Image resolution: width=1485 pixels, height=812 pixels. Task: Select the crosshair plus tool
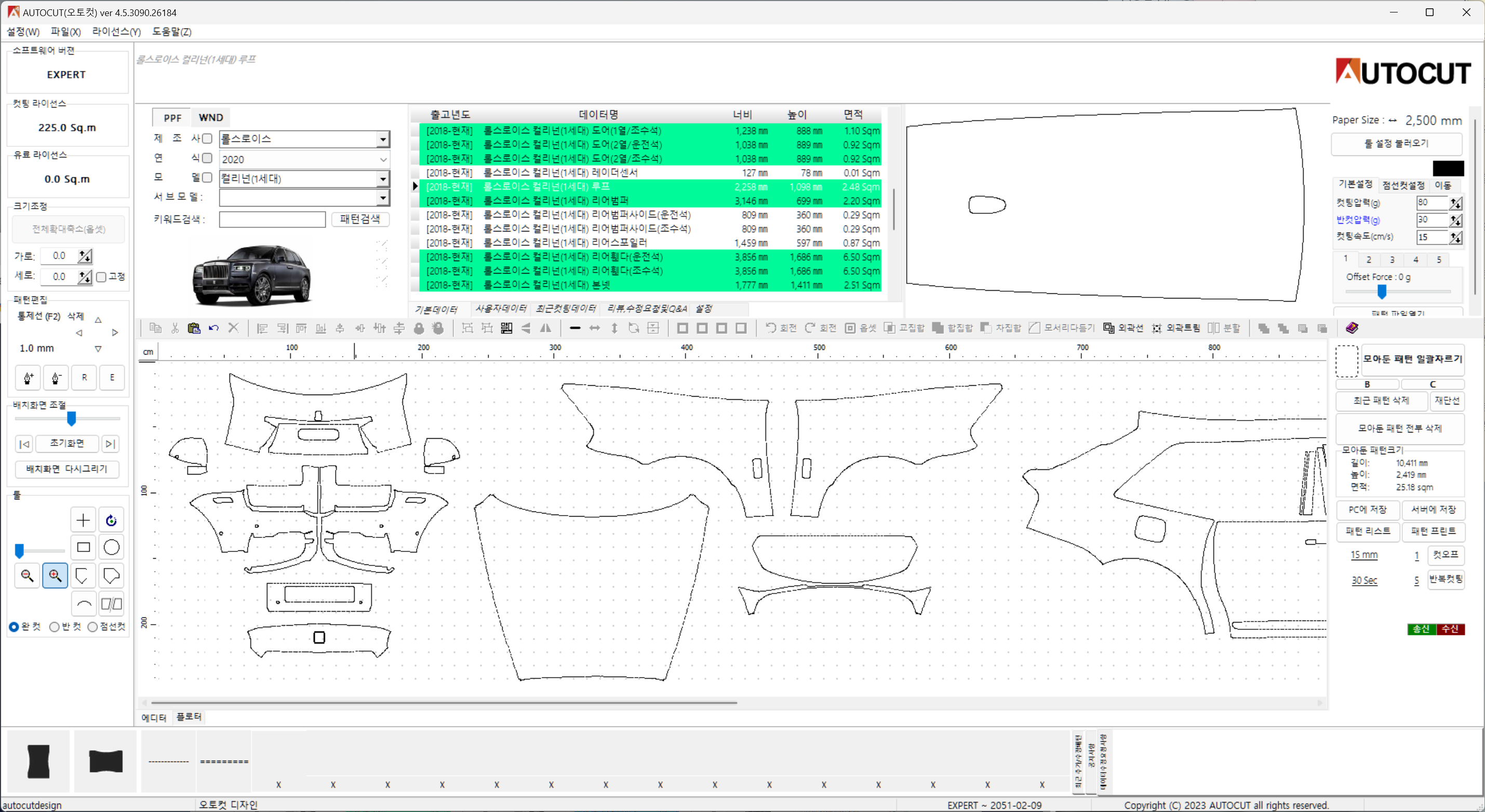(83, 520)
